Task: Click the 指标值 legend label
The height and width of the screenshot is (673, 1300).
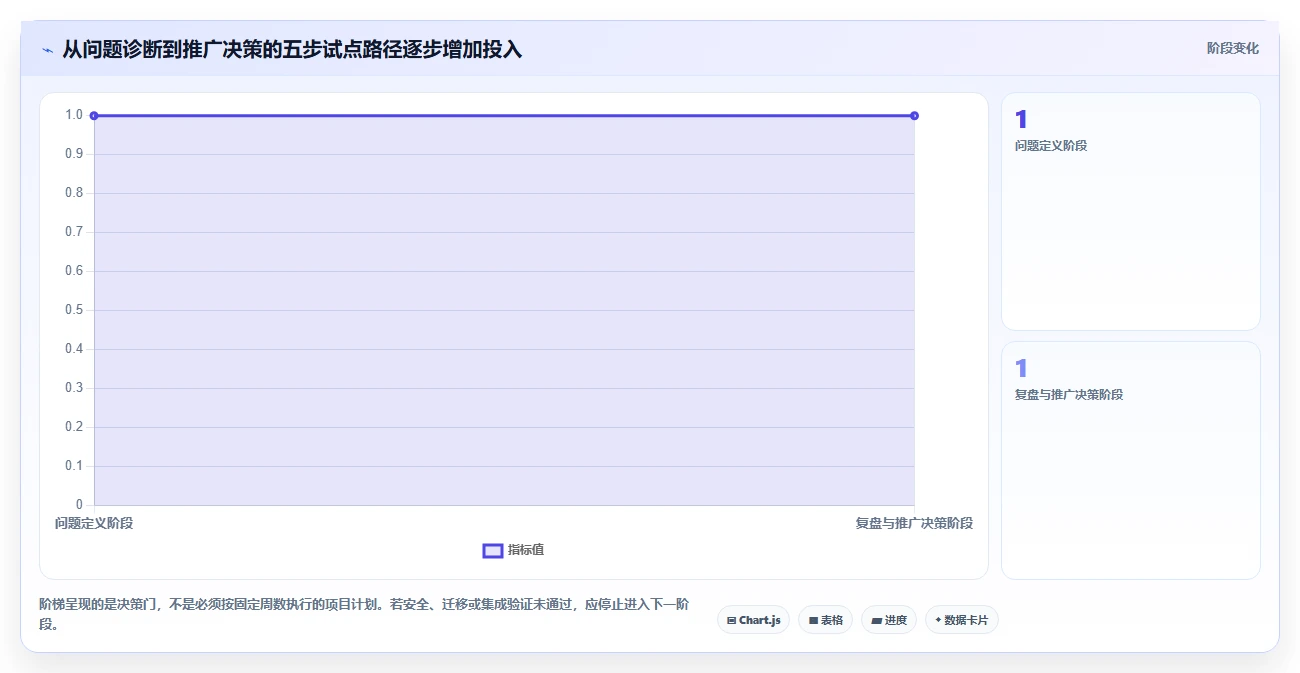Action: [526, 550]
